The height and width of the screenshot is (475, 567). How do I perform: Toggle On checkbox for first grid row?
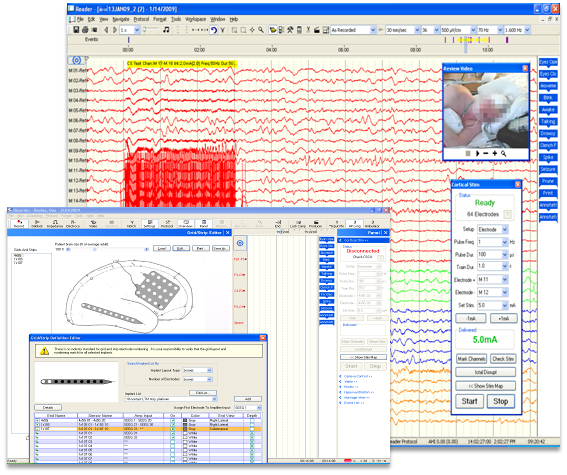[x=172, y=420]
